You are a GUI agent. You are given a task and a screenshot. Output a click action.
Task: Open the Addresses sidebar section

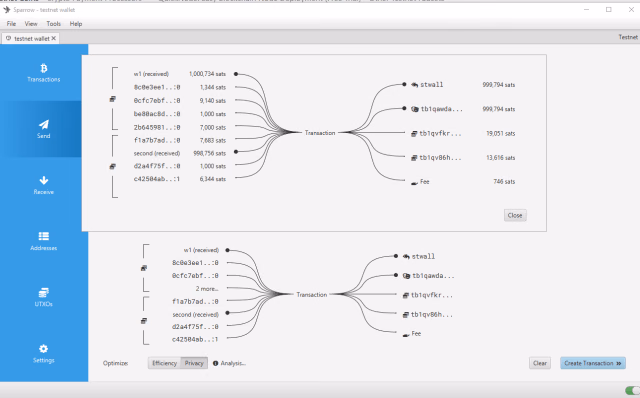pyautogui.click(x=44, y=241)
